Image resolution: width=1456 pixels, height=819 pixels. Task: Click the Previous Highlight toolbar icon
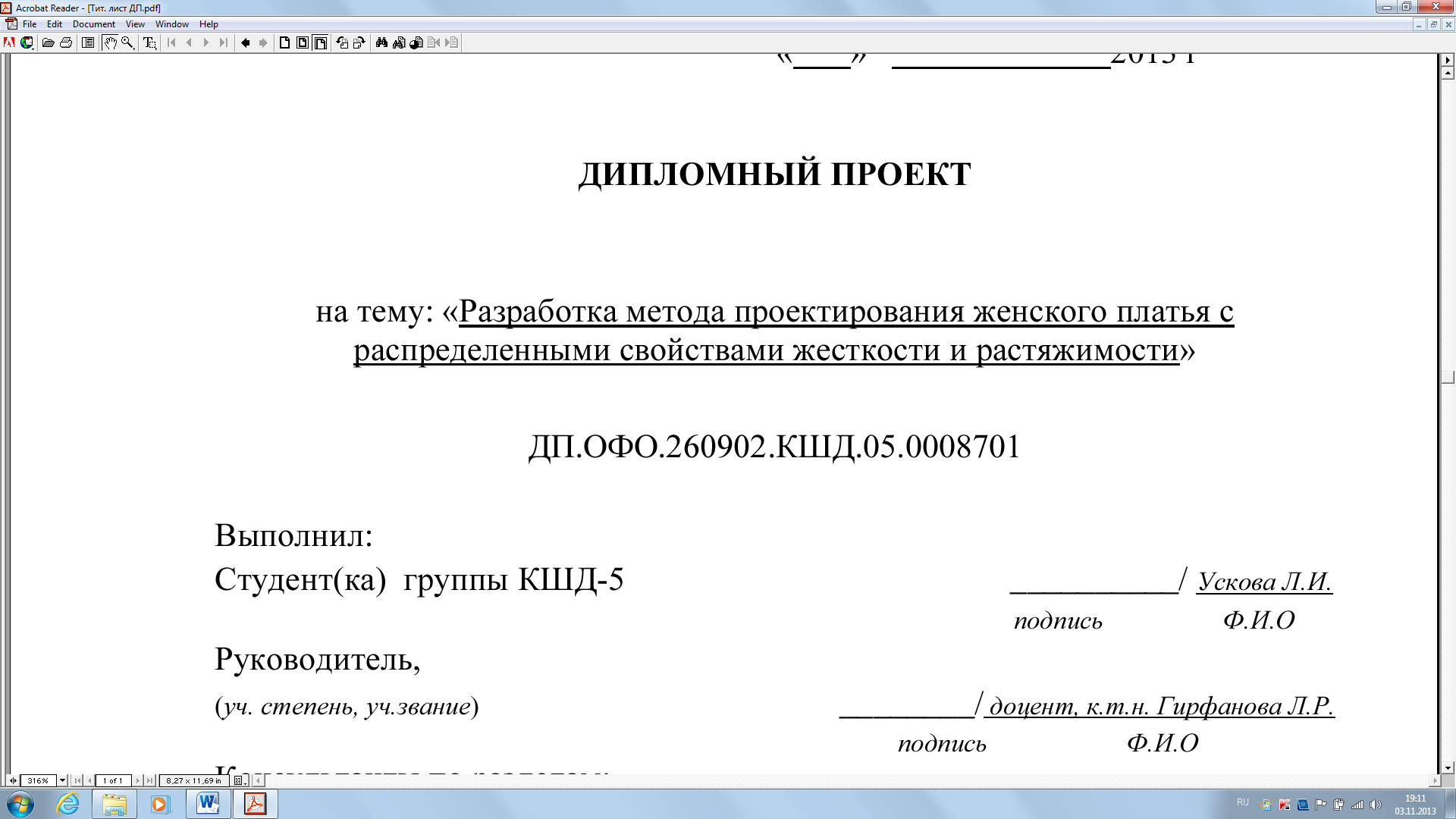(x=434, y=42)
